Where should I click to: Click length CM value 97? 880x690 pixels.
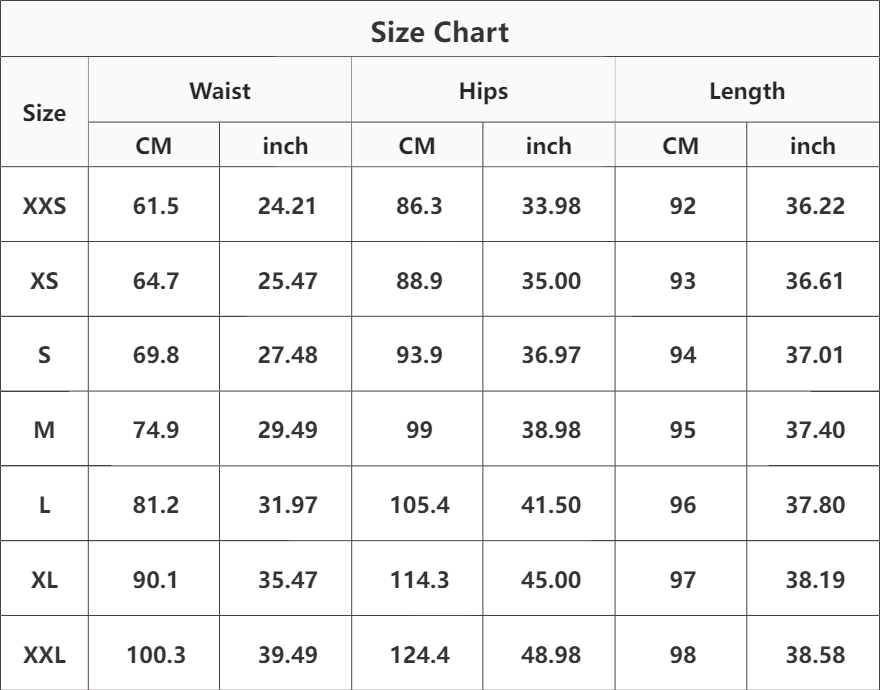pyautogui.click(x=682, y=579)
